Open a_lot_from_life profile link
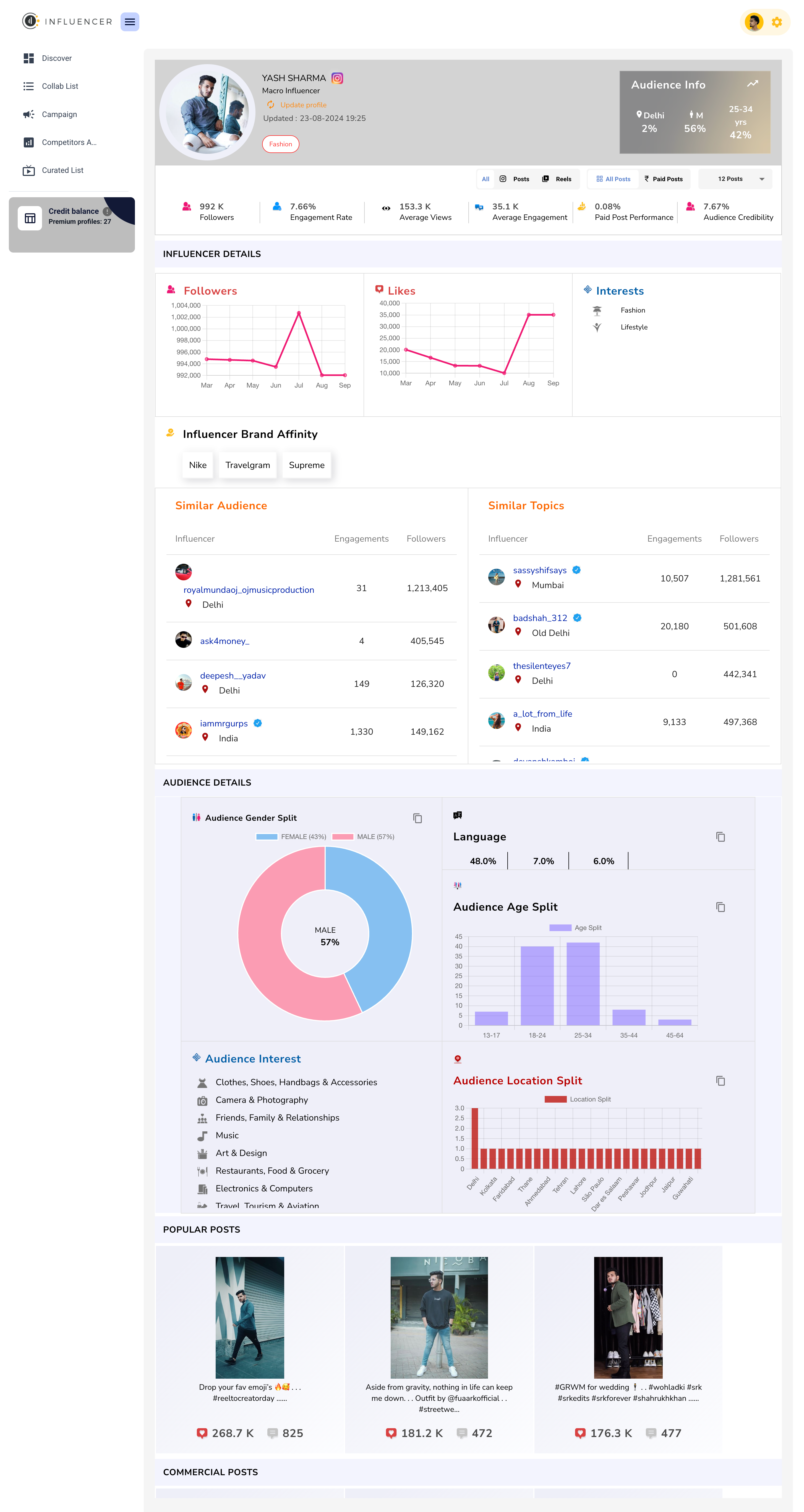The image size is (804, 1512). (542, 714)
